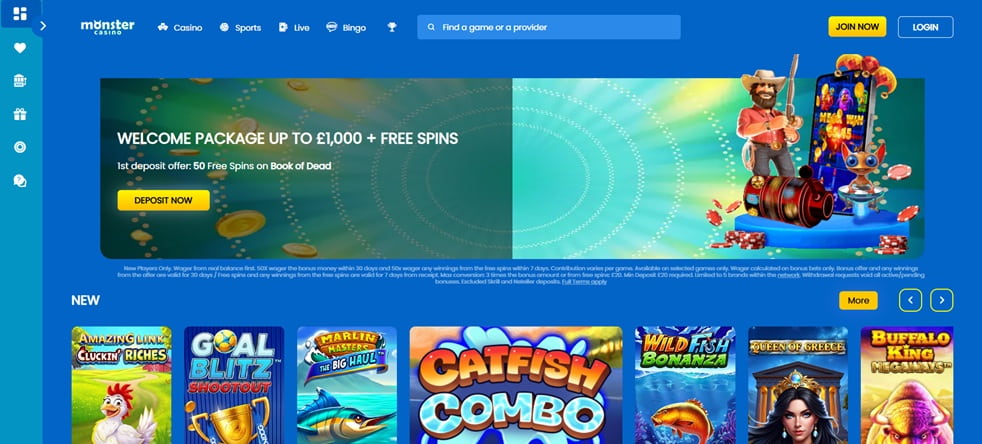Screen dimensions: 982x444
Task: Click the Monster Casino logo
Action: pyautogui.click(x=108, y=26)
